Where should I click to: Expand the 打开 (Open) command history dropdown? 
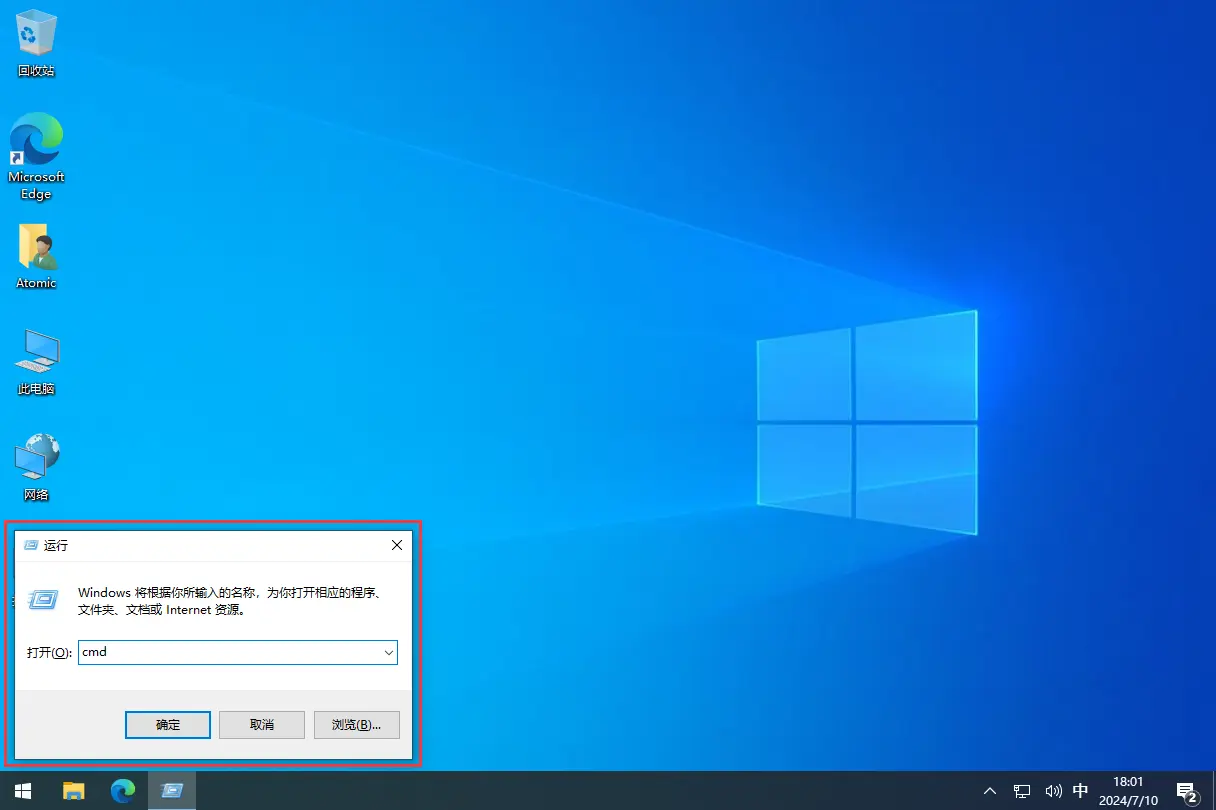(388, 652)
